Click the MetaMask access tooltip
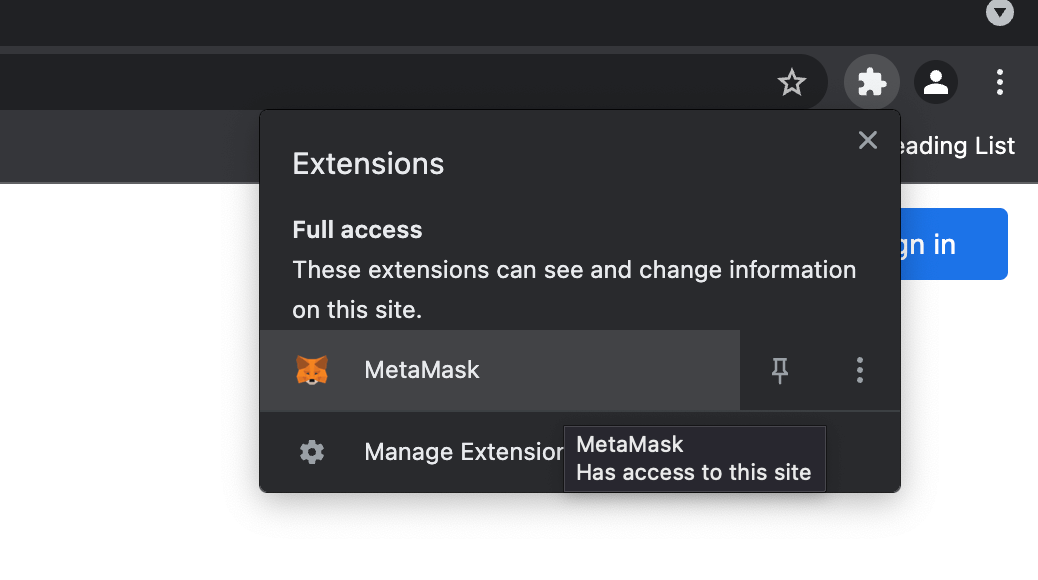1038x580 pixels. pos(694,458)
